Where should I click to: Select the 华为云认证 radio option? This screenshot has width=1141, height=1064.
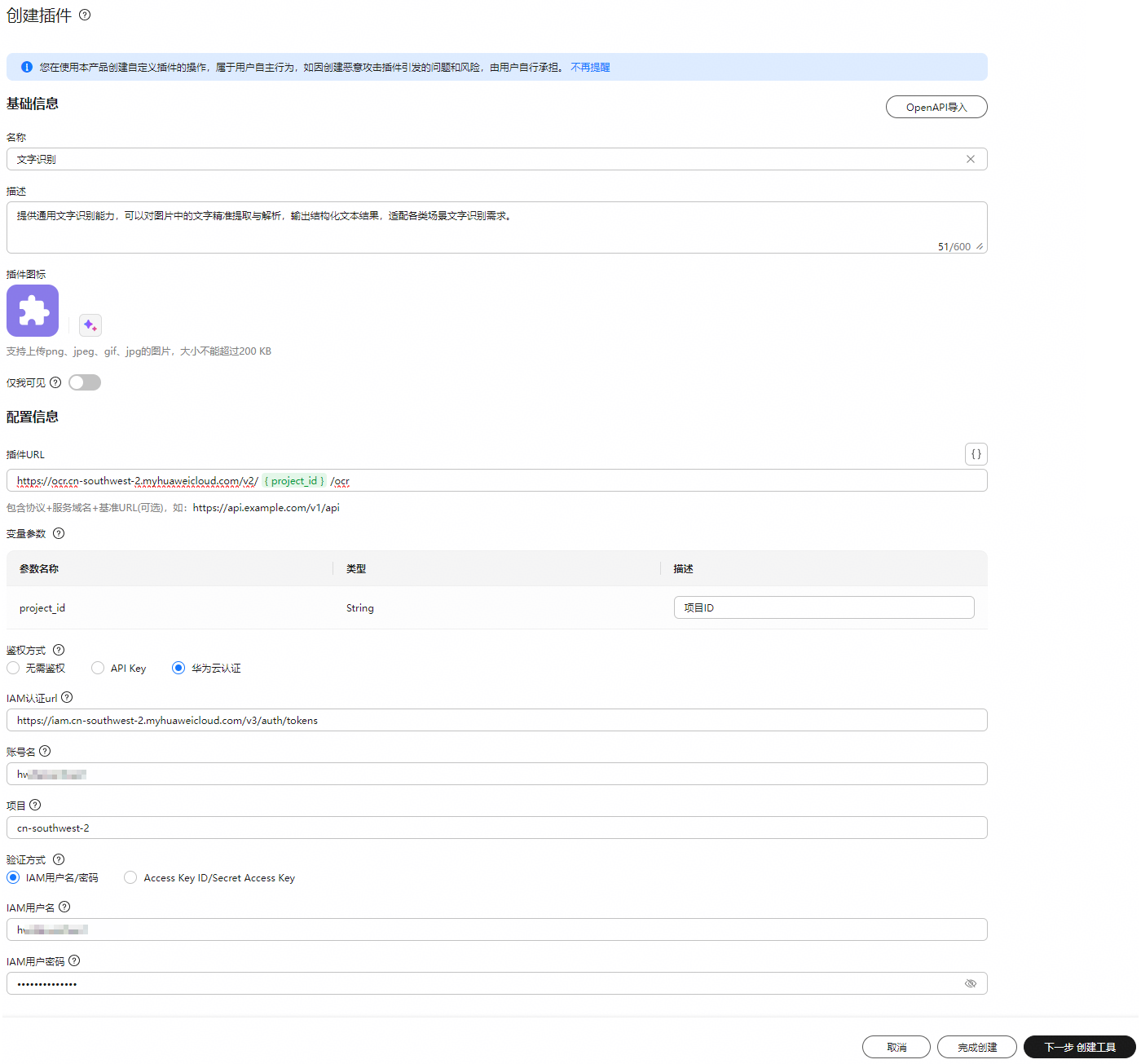[x=178, y=668]
